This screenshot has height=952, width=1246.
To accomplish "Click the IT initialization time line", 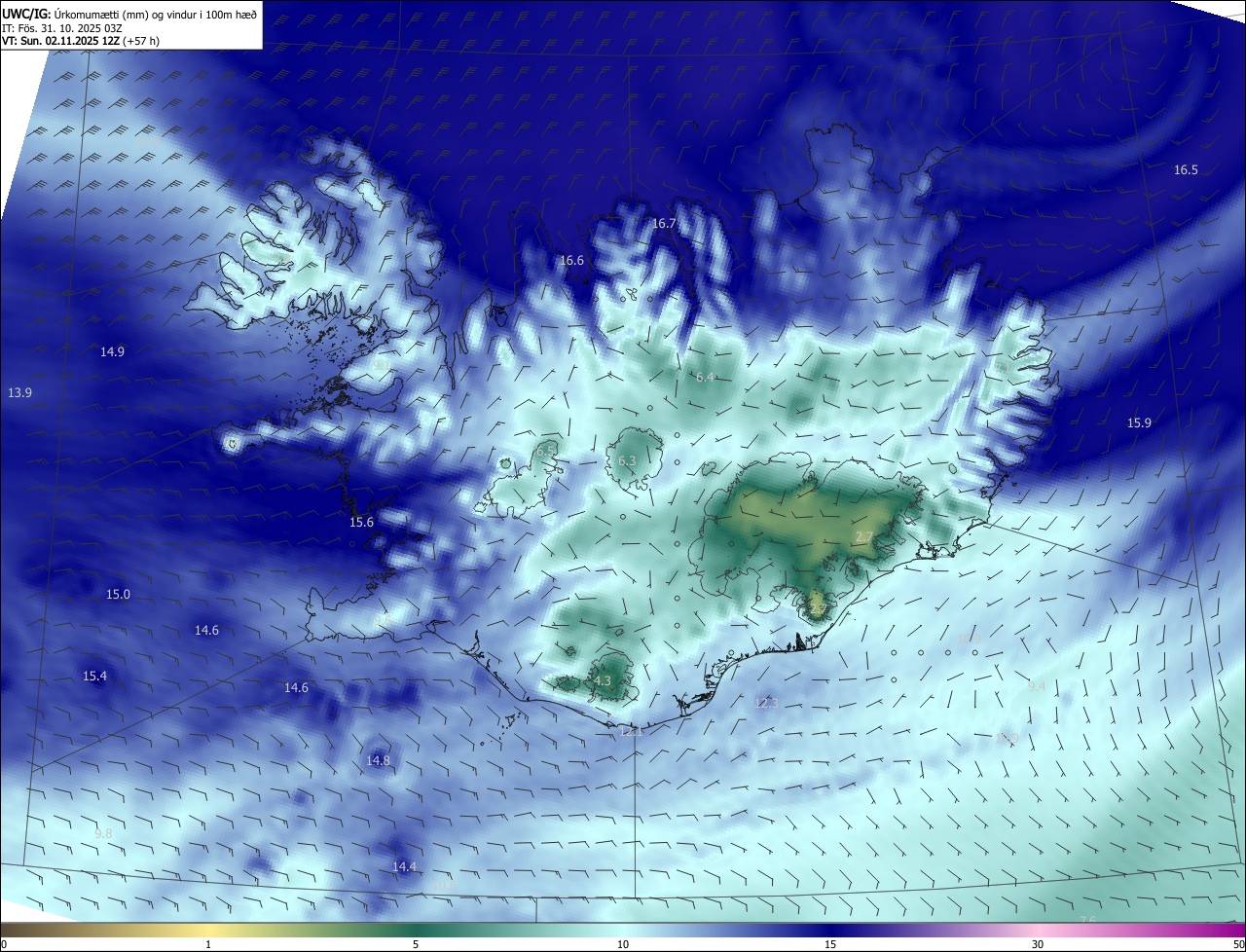I will coord(64,27).
